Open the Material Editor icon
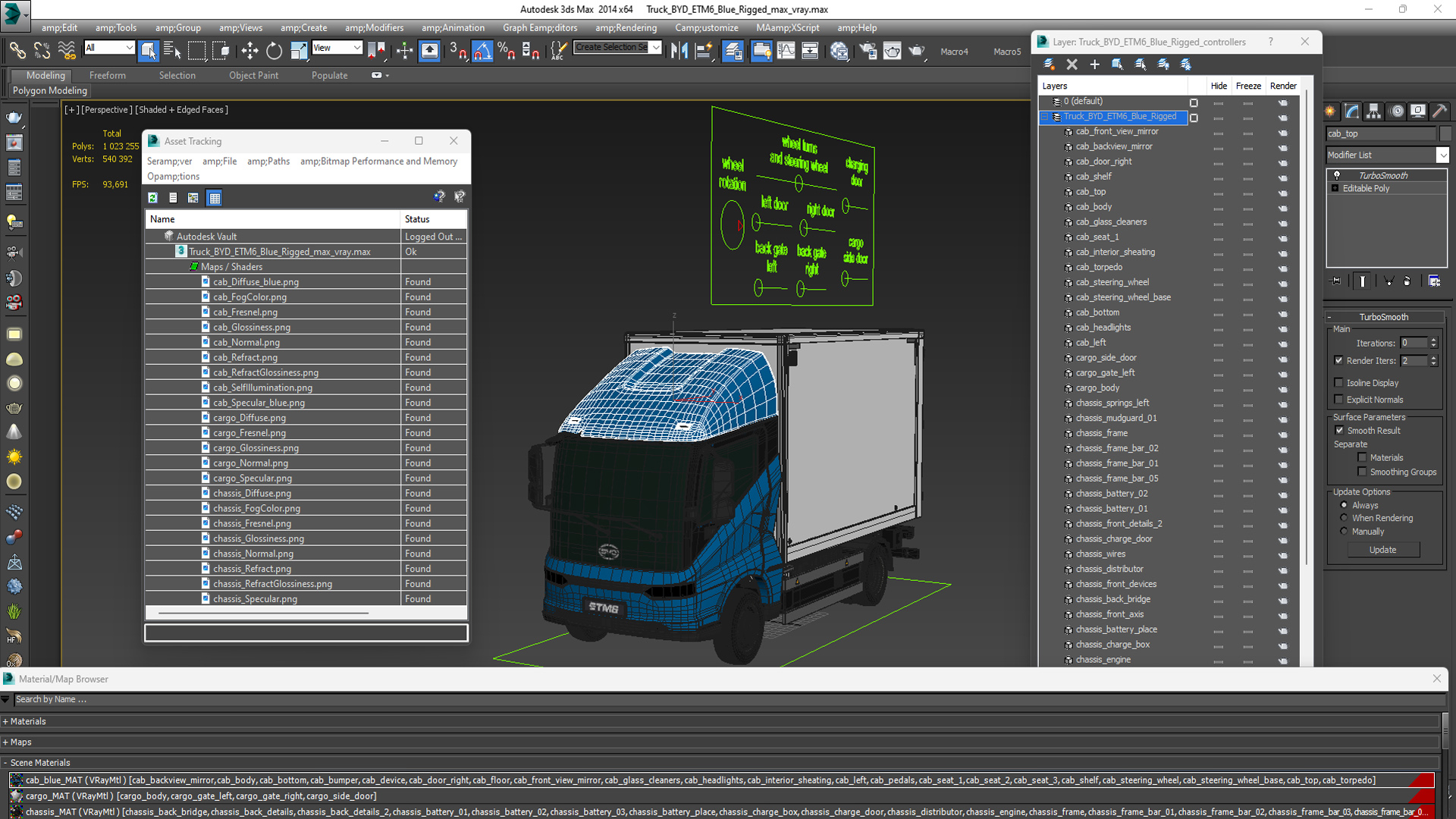 point(839,50)
